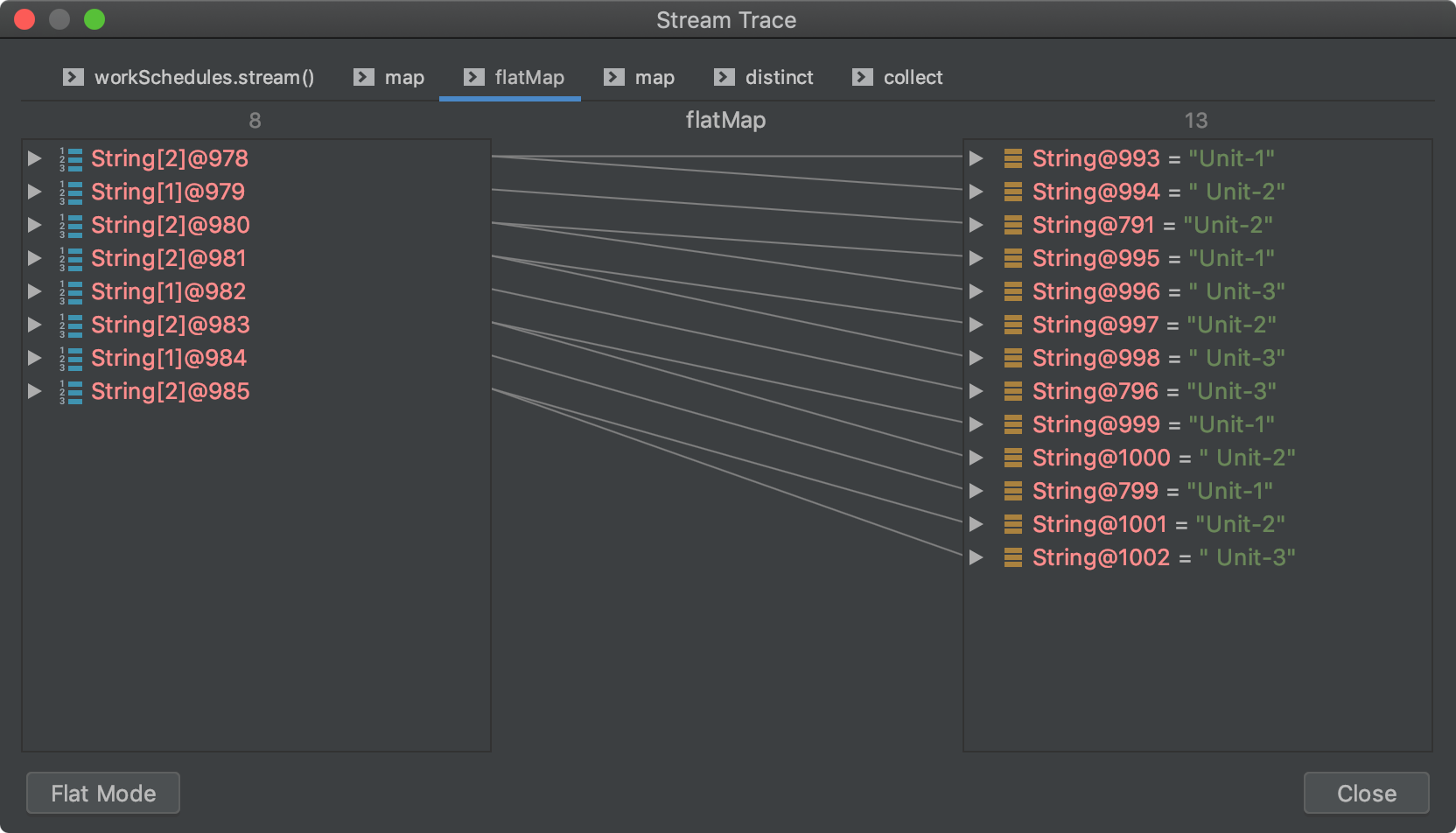Click the array icon beside String[2]@978
This screenshot has height=833, width=1456.
point(72,158)
